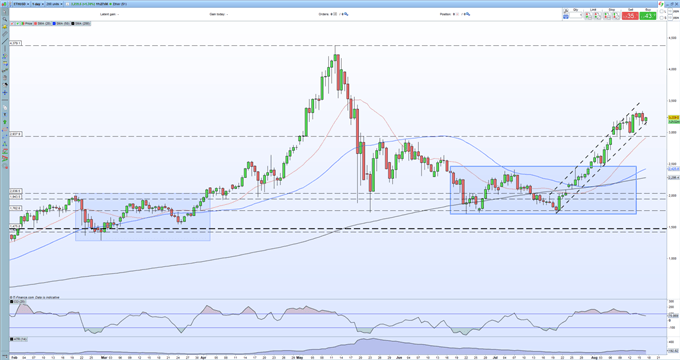
Task: Select the magnifier zoom tool
Action: (x=5, y=19)
